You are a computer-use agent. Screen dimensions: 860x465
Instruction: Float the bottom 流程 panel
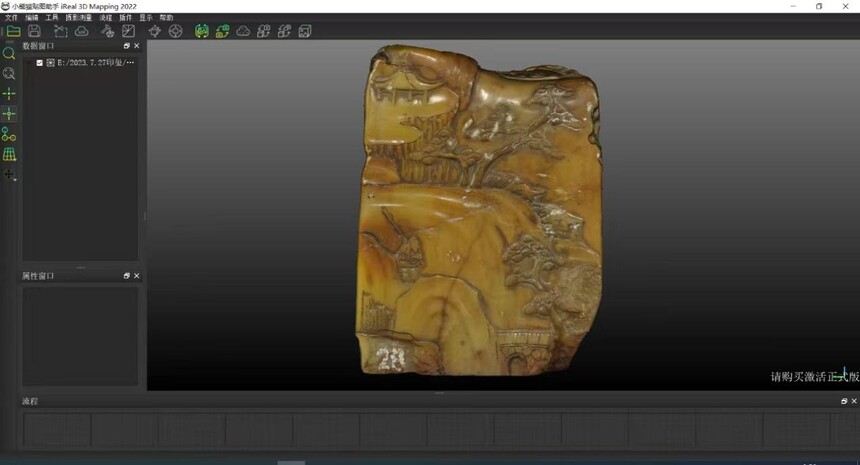point(844,401)
